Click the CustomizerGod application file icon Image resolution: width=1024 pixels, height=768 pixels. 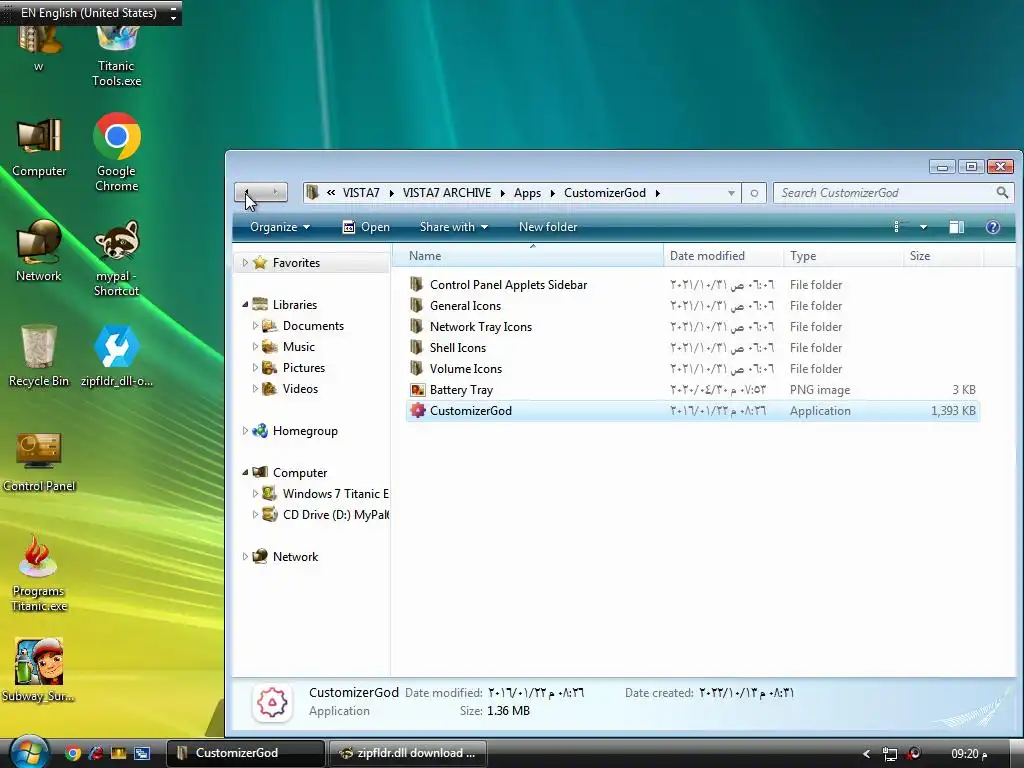[417, 411]
